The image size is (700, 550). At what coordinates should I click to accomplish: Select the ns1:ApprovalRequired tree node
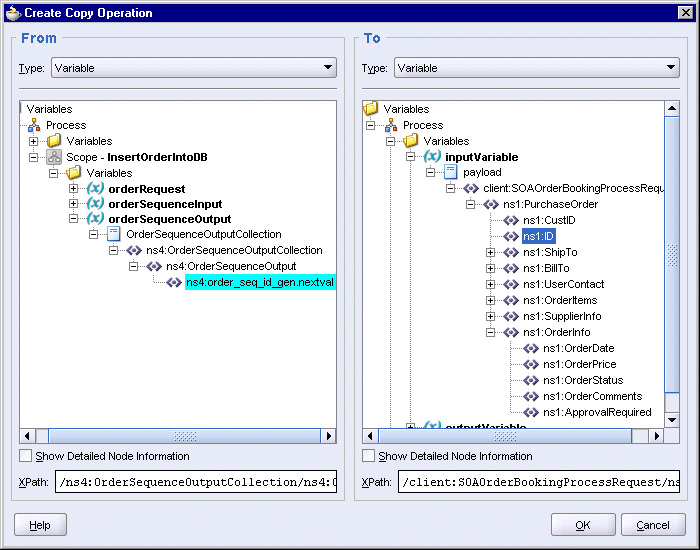point(597,412)
